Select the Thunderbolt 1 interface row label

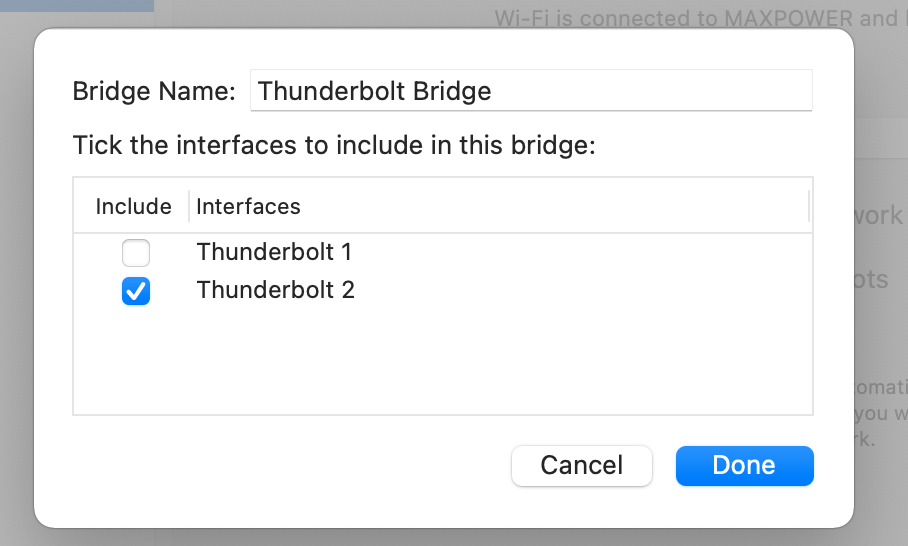(274, 251)
